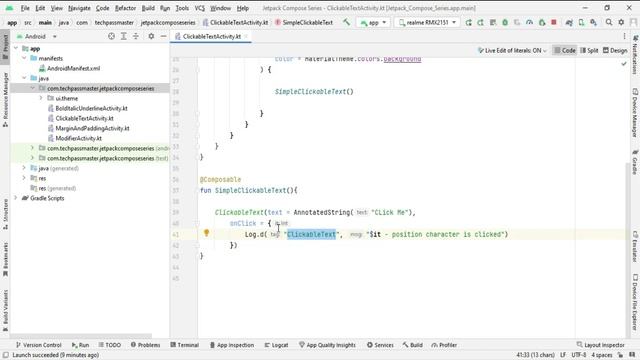The image size is (640, 360).
Task: Open the Layout Inspector tool window
Action: pos(600,345)
